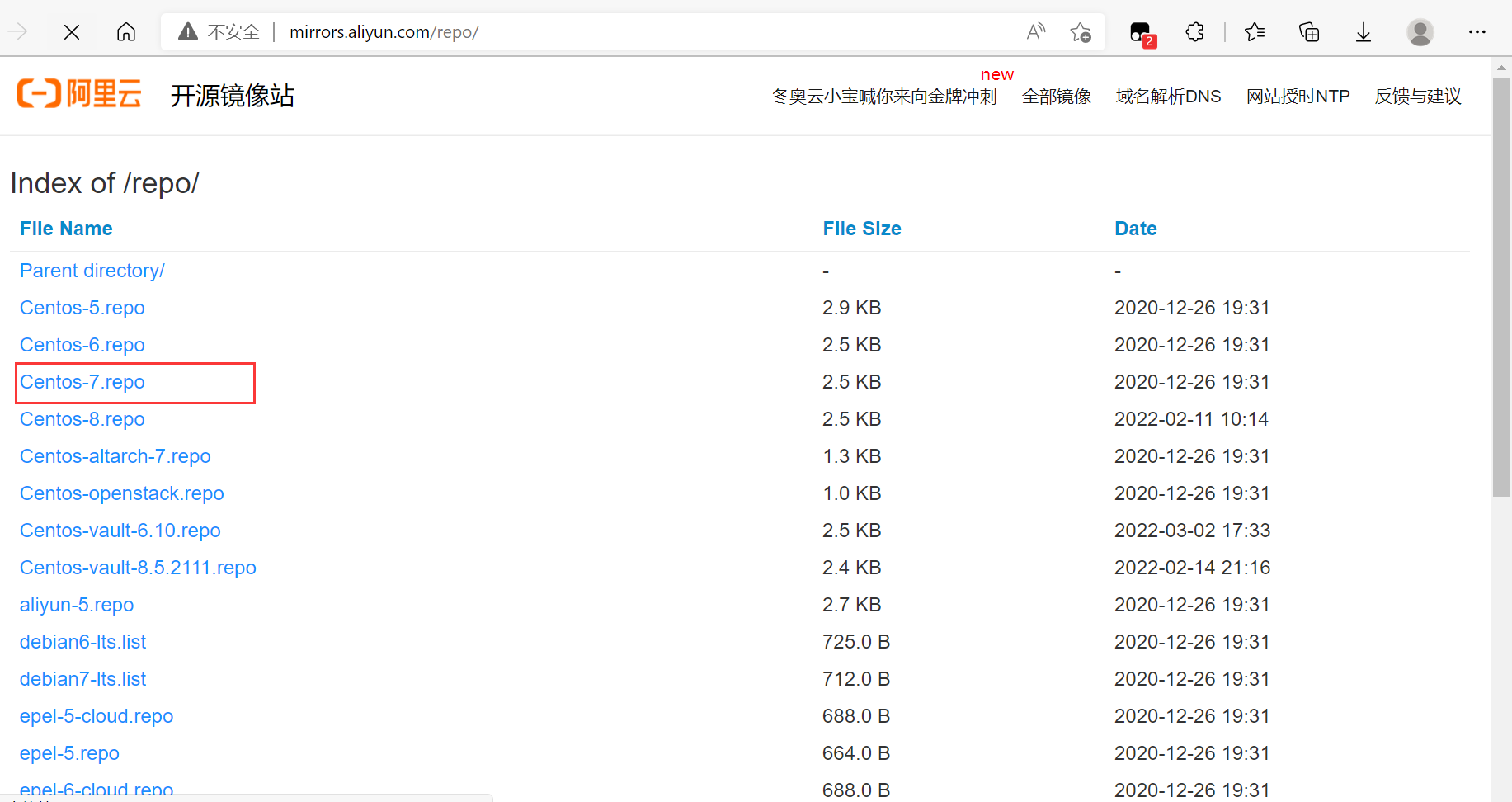Add page to favorites star icon
This screenshot has height=802, width=1512.
coord(1081,32)
